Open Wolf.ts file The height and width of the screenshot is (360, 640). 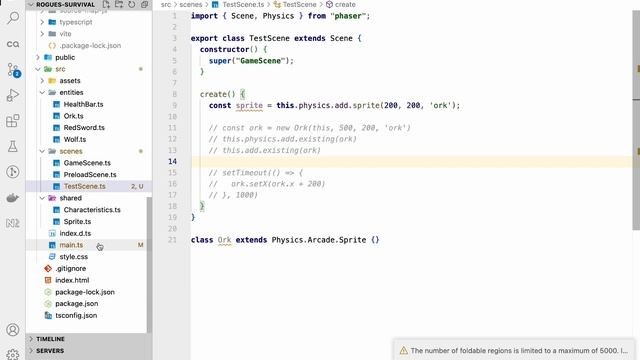point(75,139)
